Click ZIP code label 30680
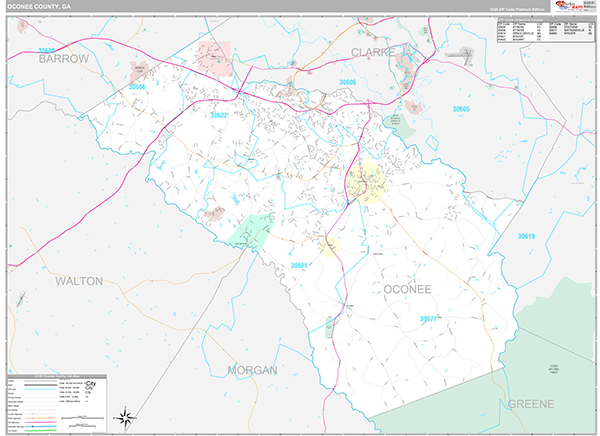Image resolution: width=600 pixels, height=436 pixels. (47, 51)
